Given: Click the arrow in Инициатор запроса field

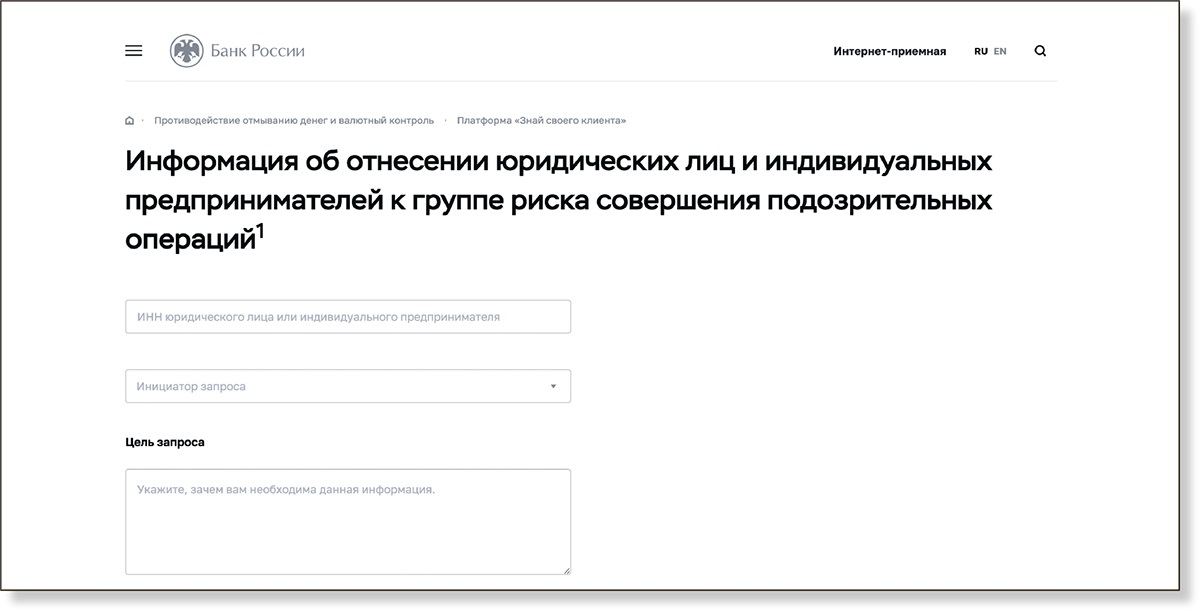Looking at the screenshot, I should pos(553,386).
